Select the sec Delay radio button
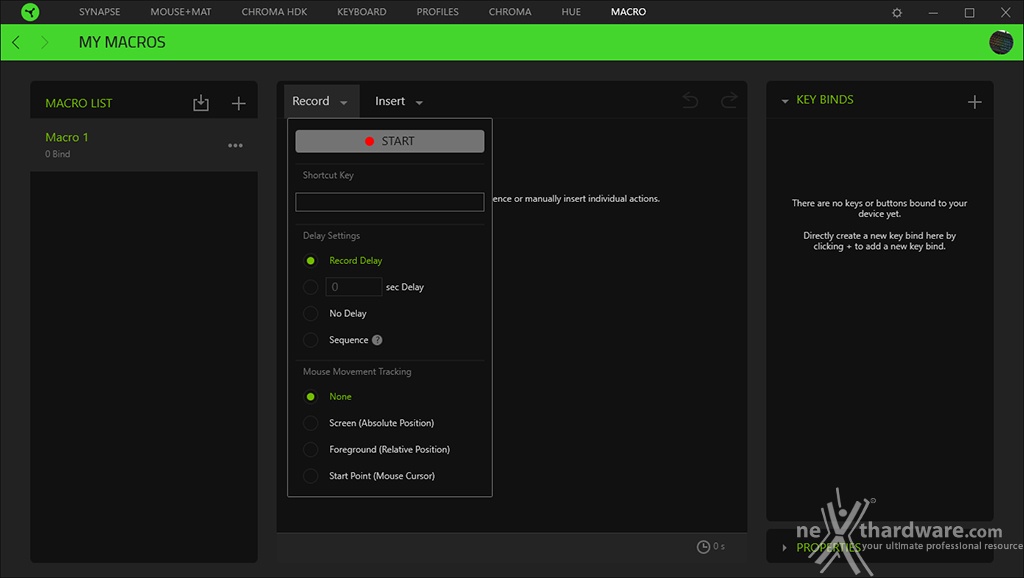The width and height of the screenshot is (1024, 578). [311, 287]
